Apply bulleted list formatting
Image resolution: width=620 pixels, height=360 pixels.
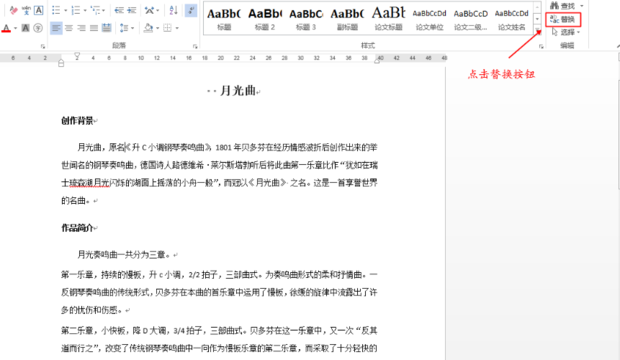56,10
